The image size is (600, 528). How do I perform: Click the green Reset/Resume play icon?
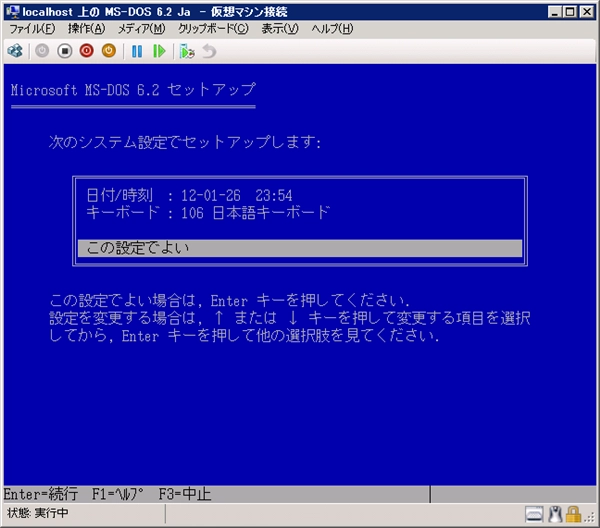click(159, 51)
